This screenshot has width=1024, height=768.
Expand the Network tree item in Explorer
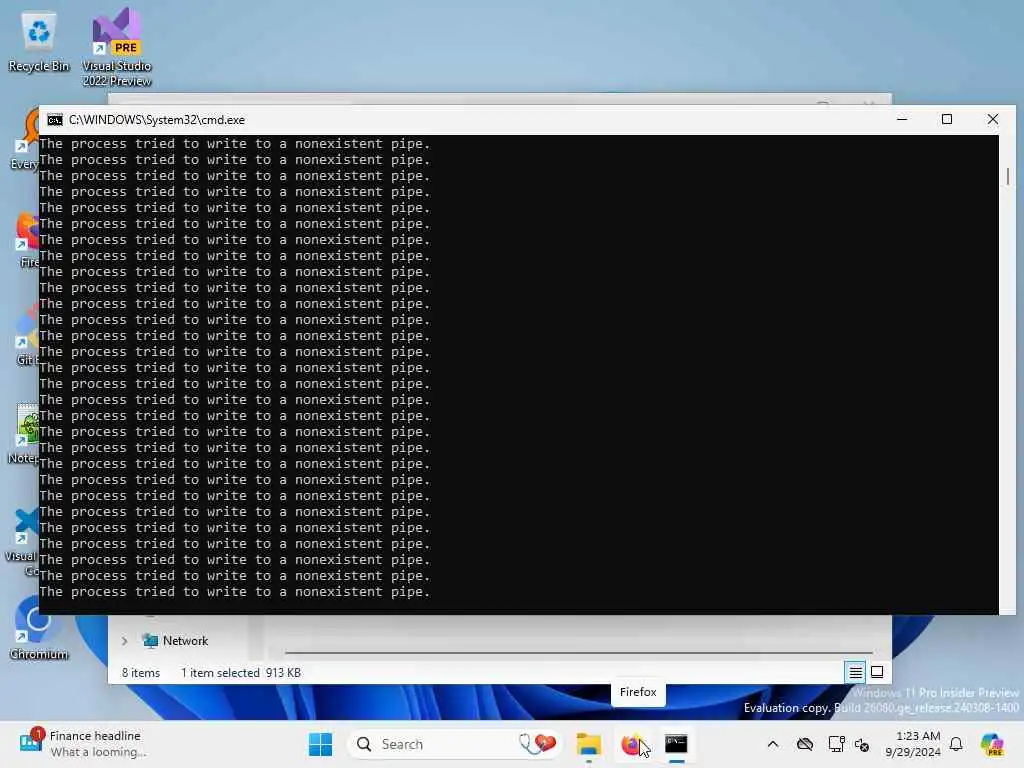pos(125,641)
